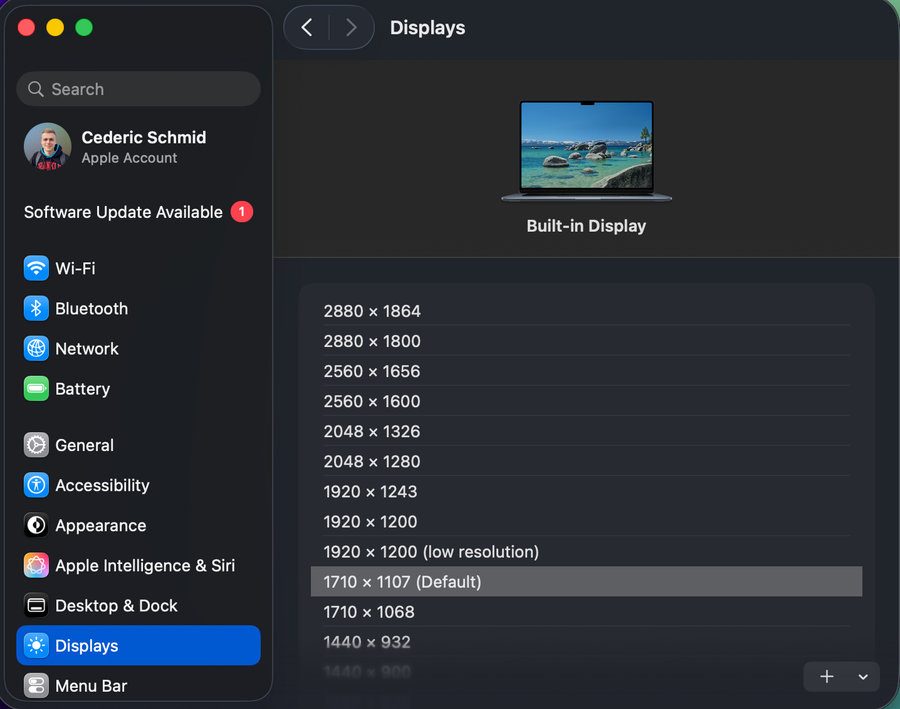The image size is (900, 709).
Task: Click the red update badge showing 1
Action: pyautogui.click(x=242, y=212)
